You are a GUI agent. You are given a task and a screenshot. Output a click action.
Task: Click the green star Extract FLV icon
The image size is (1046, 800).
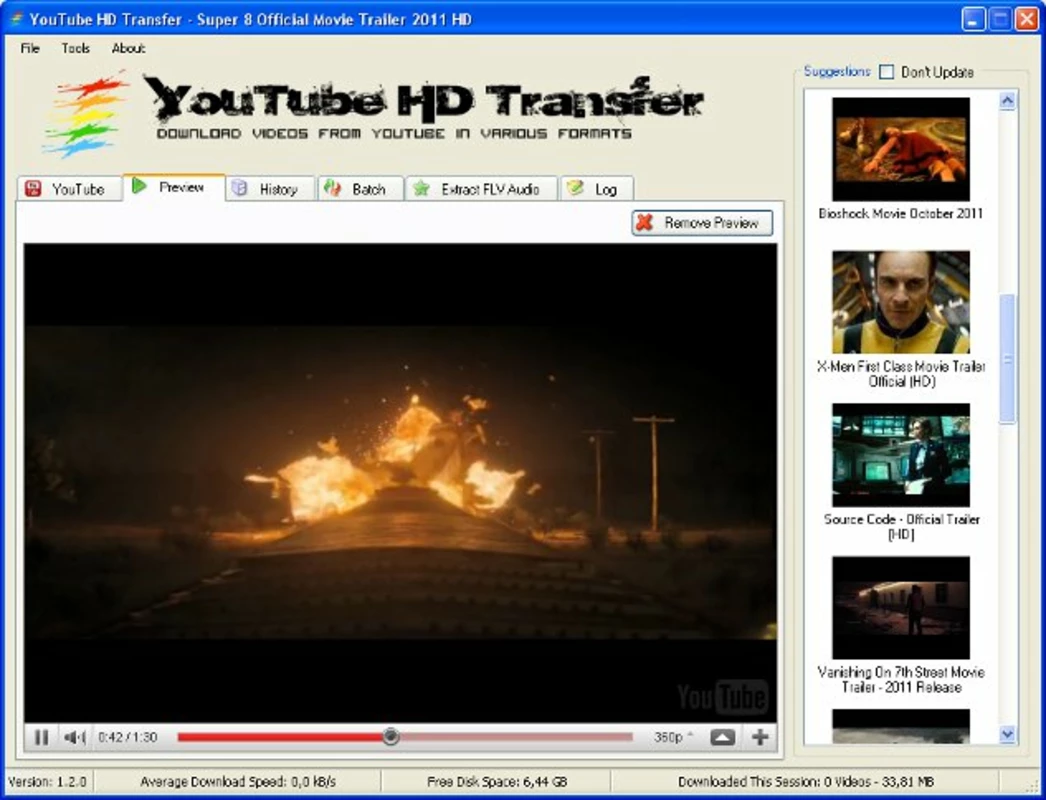[x=421, y=188]
